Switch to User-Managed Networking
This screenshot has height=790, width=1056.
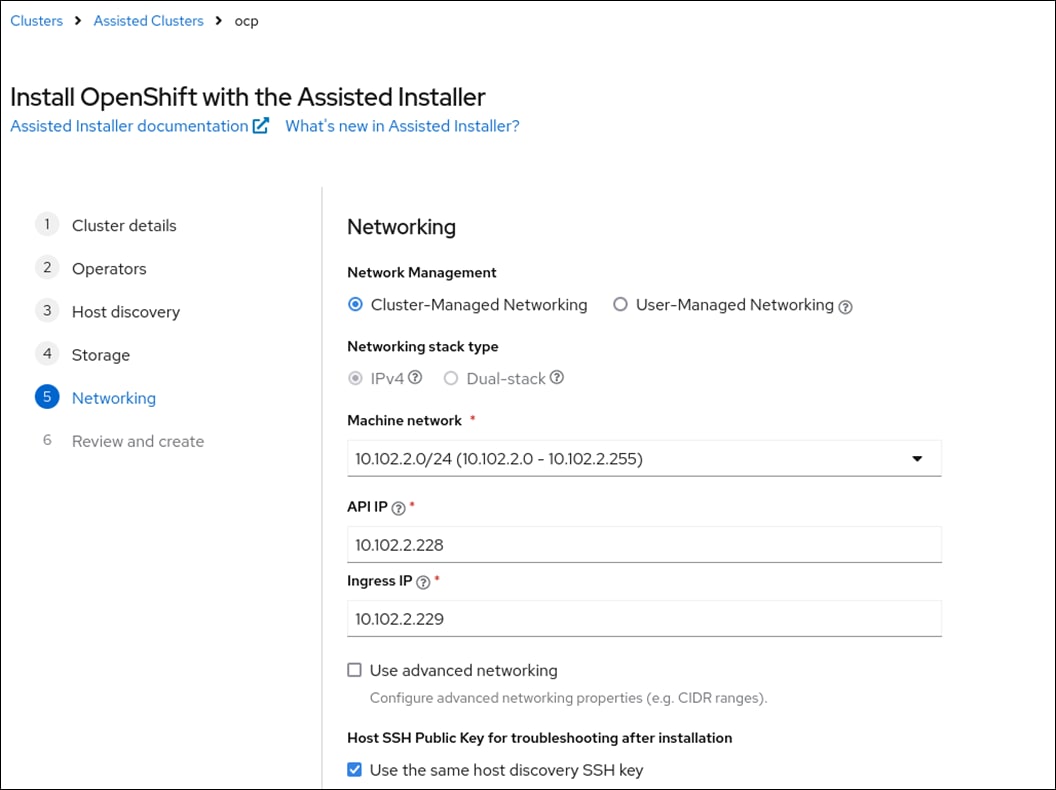[x=620, y=305]
